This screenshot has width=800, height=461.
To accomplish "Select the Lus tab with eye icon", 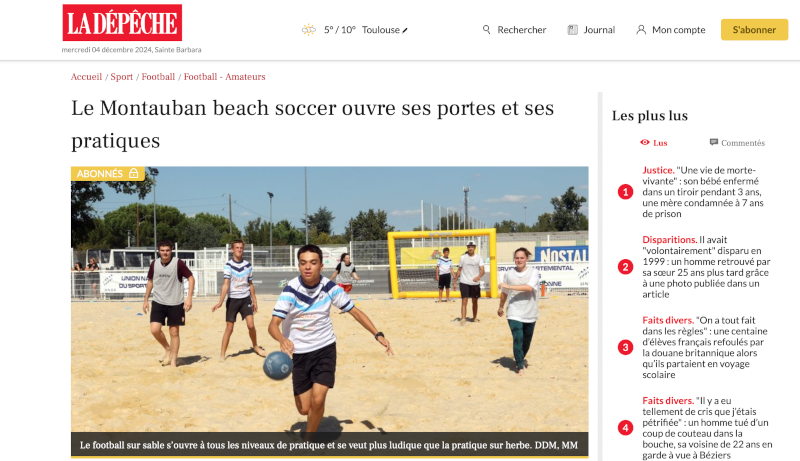I will pos(654,143).
